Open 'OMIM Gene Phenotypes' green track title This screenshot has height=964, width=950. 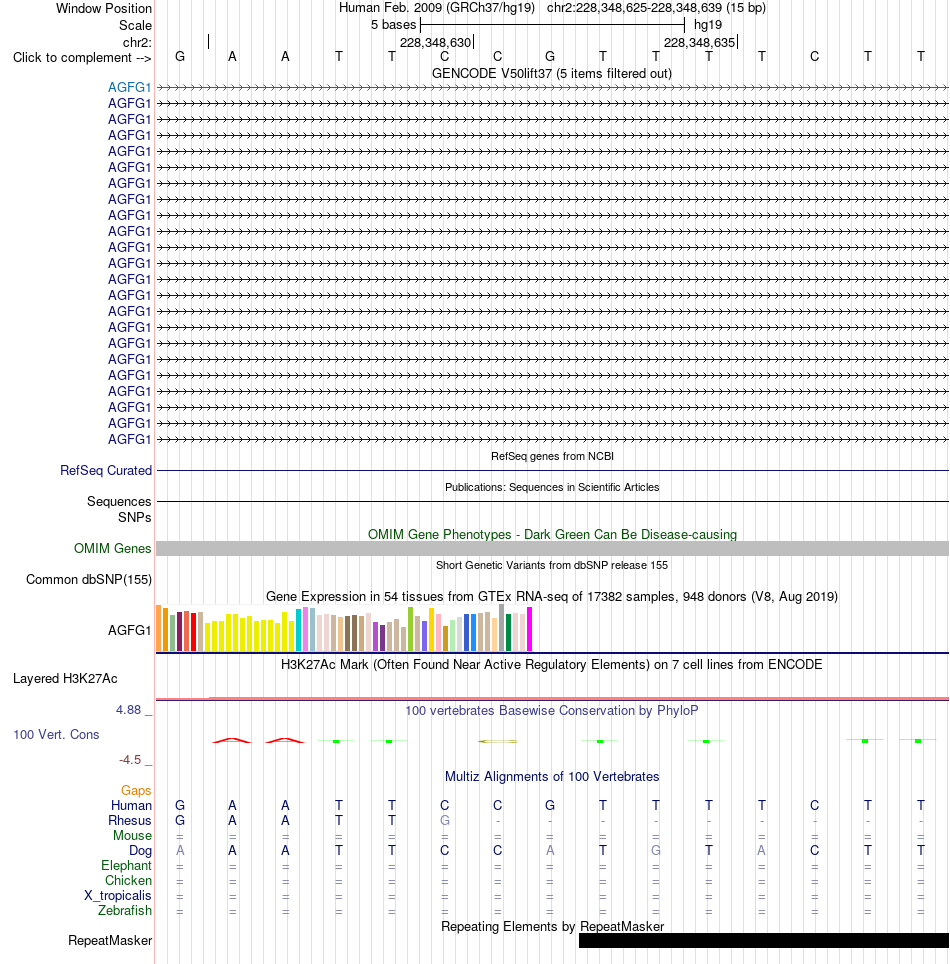[552, 534]
